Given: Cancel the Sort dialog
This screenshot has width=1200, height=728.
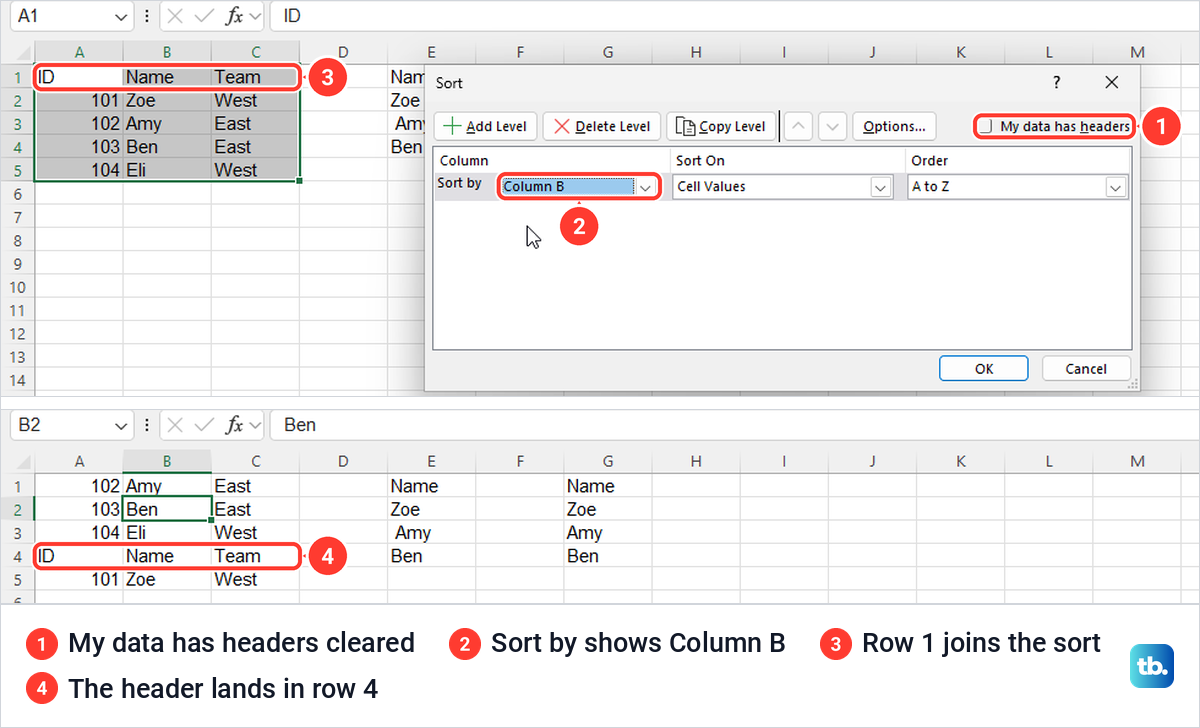Looking at the screenshot, I should click(x=1086, y=369).
